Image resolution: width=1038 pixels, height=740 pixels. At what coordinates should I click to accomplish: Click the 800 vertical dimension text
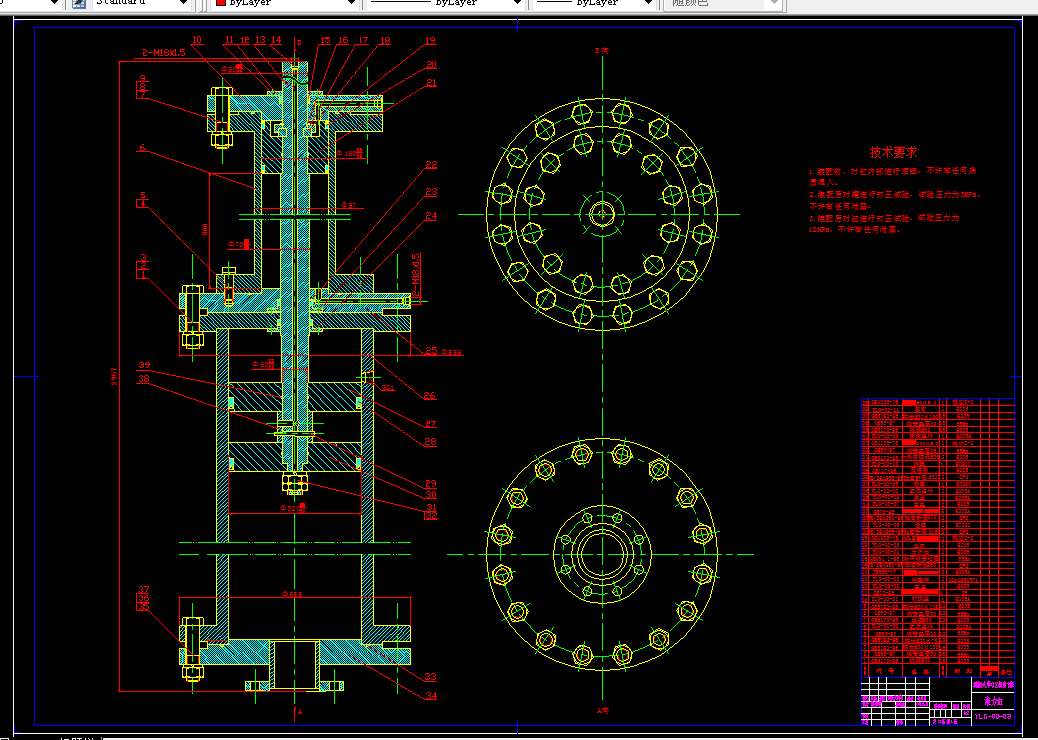pos(205,229)
